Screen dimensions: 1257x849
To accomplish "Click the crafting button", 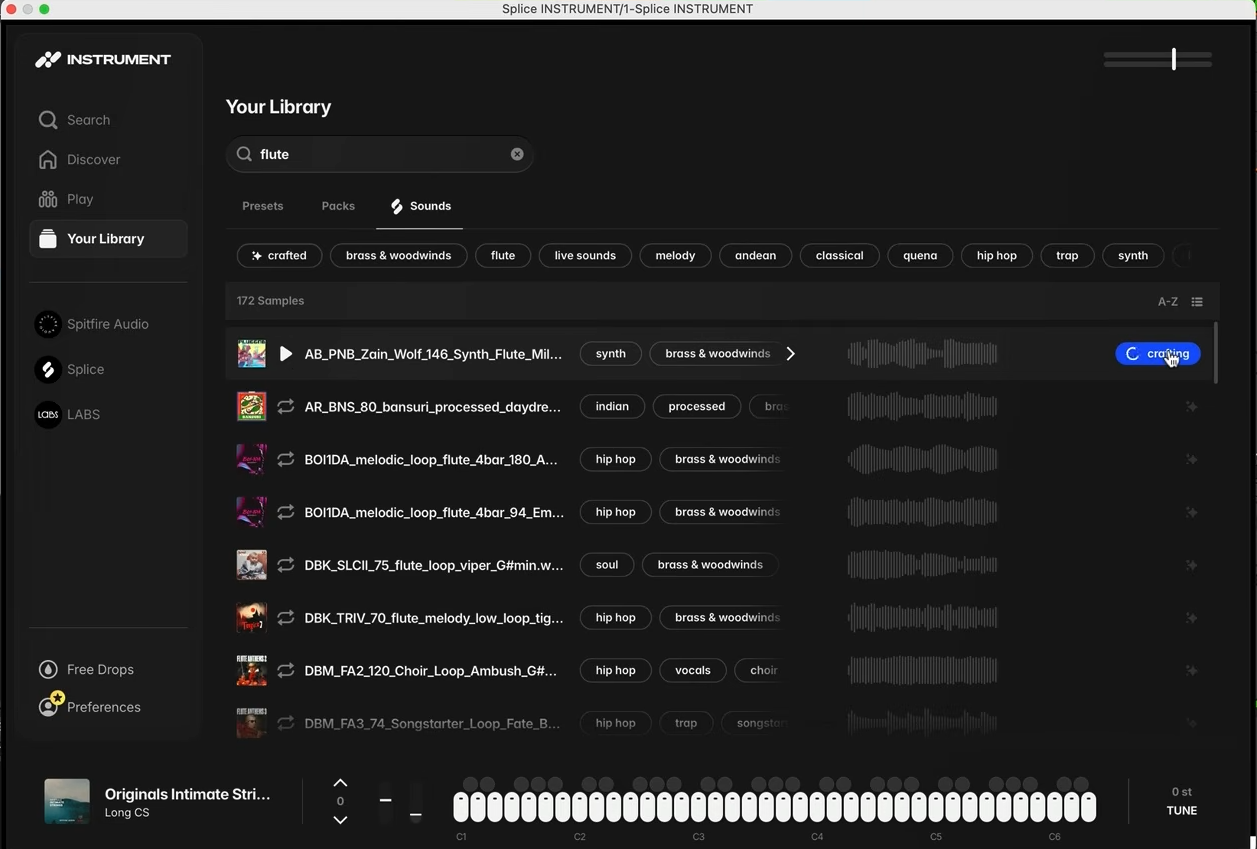I will click(x=1158, y=354).
